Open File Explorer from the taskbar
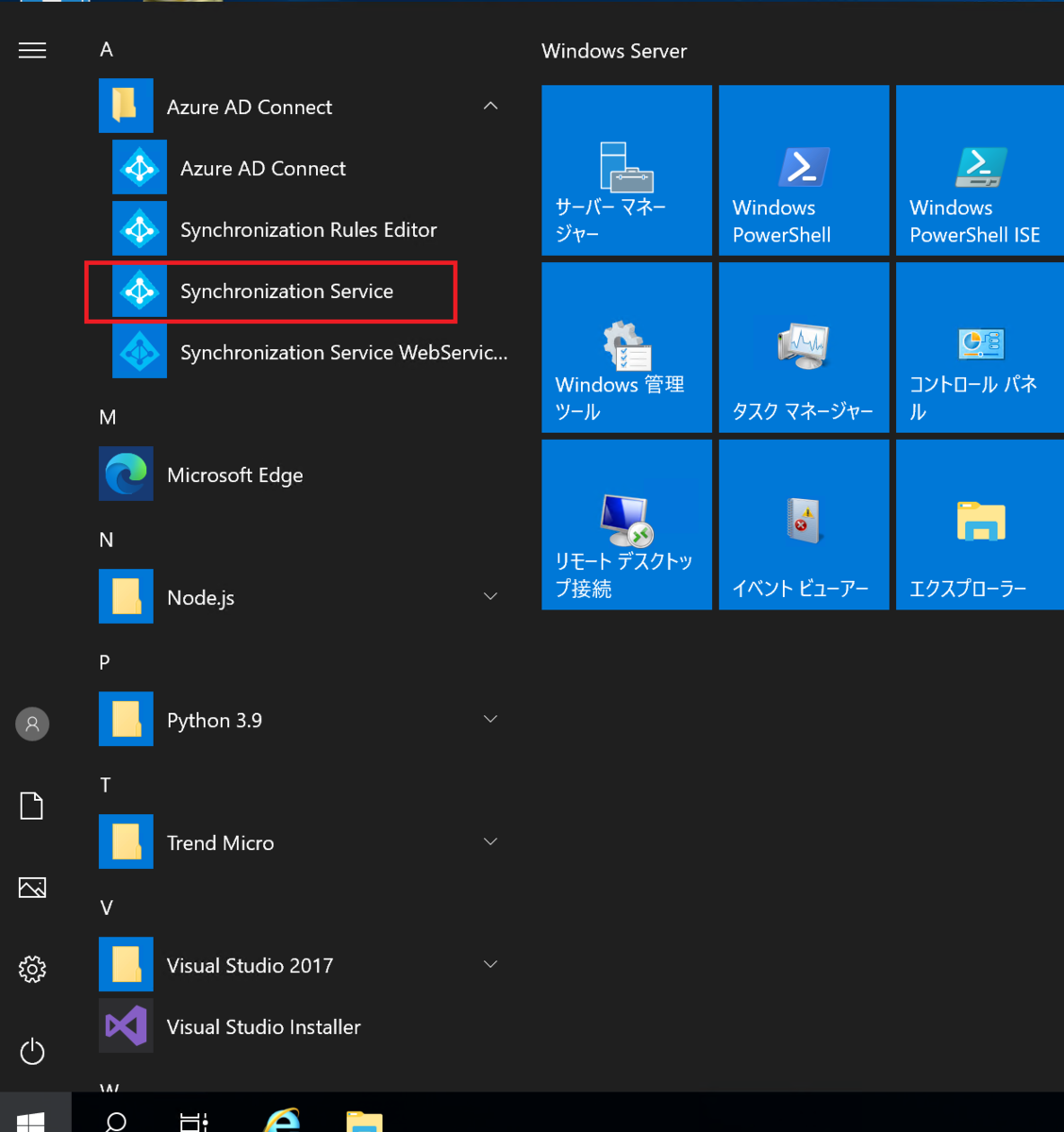Image resolution: width=1064 pixels, height=1132 pixels. click(364, 1122)
